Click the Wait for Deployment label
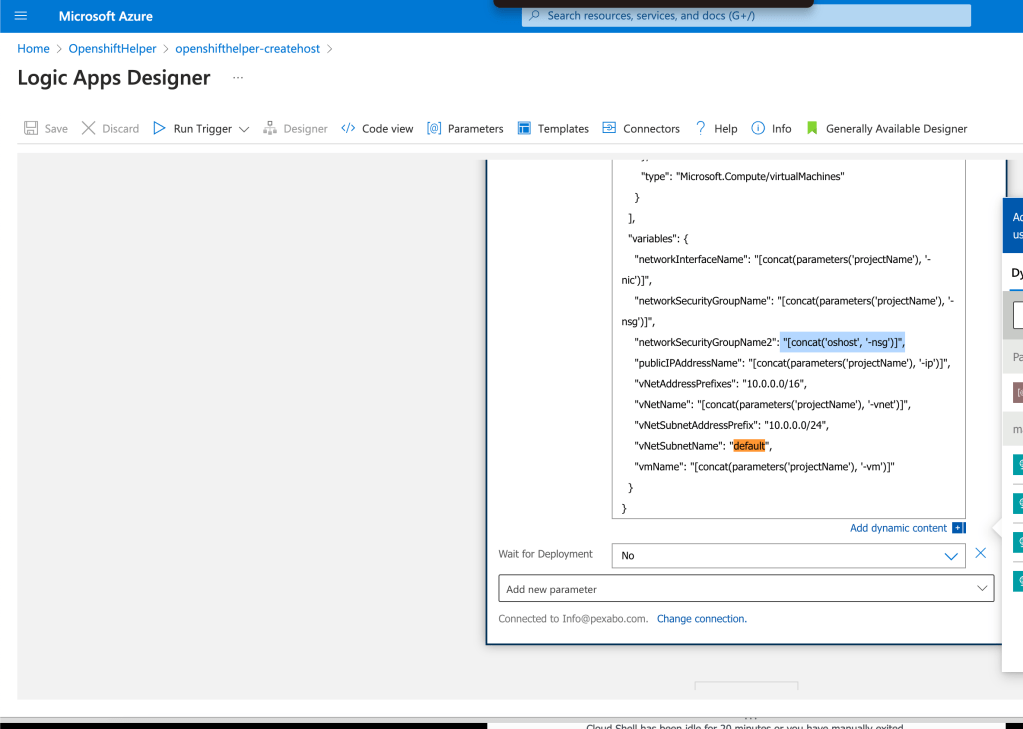The image size is (1023, 729). click(545, 554)
